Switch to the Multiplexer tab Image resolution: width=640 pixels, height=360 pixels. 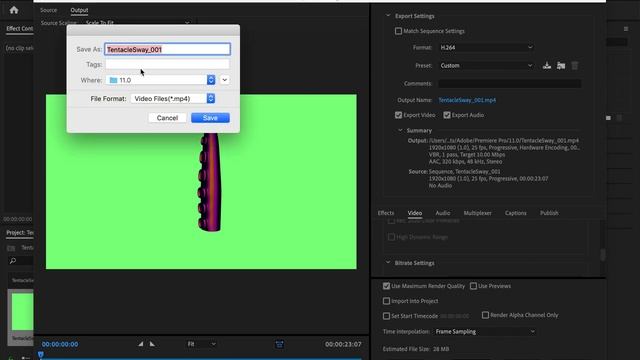click(x=478, y=213)
